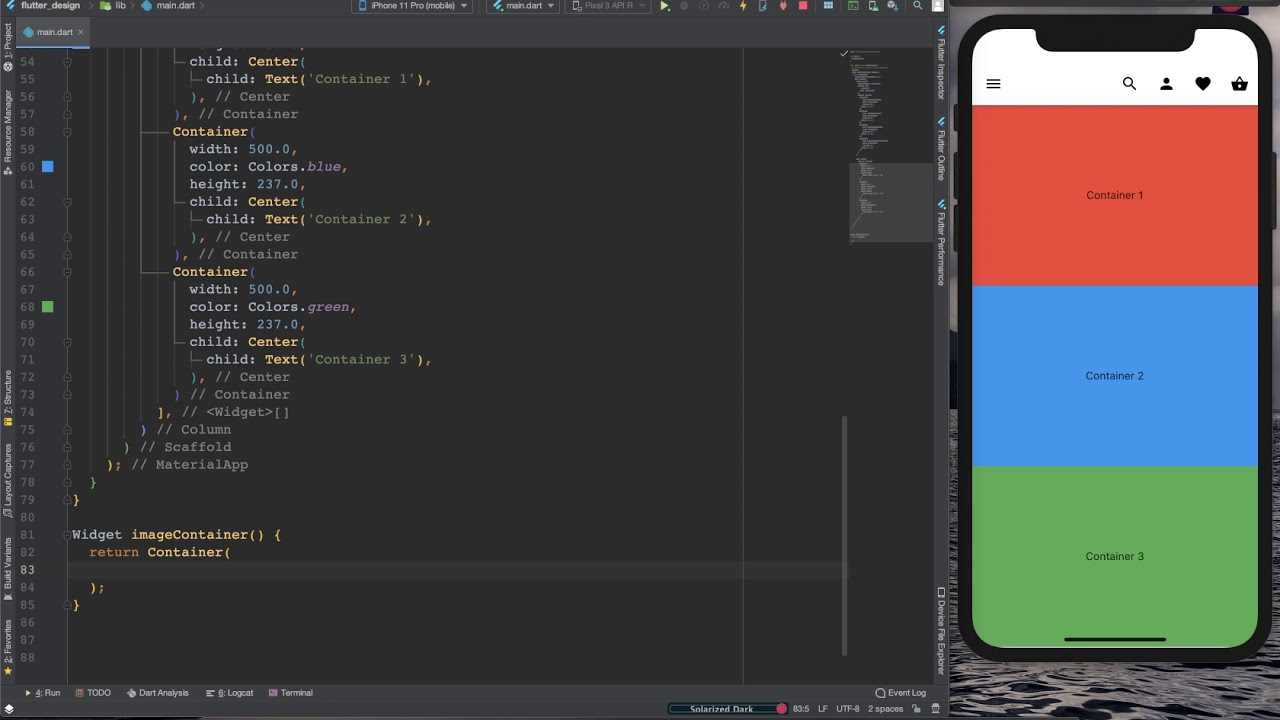Image resolution: width=1280 pixels, height=720 pixels.
Task: Open the Terminal tool window tab
Action: (290, 693)
